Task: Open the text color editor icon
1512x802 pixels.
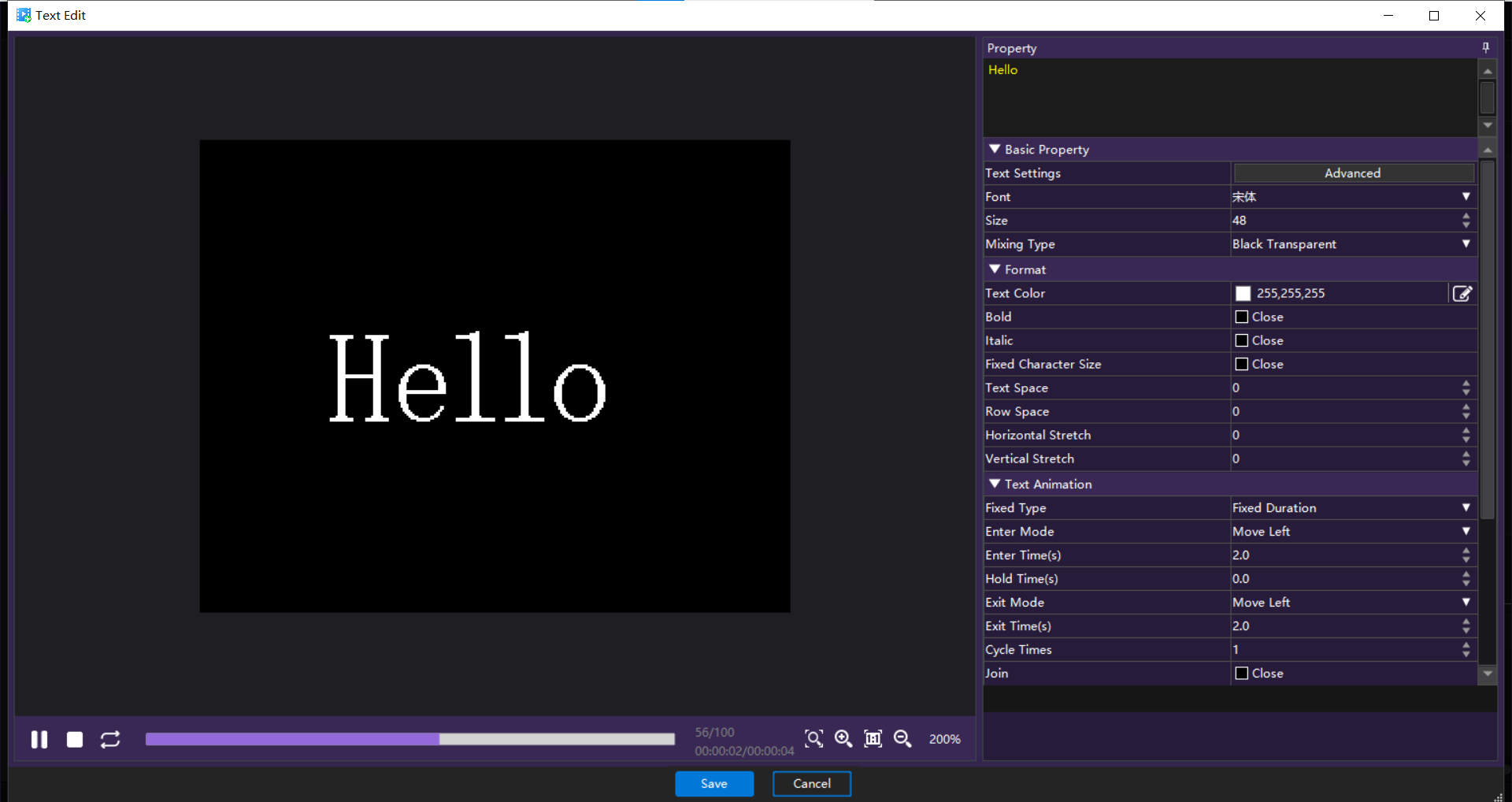Action: tap(1462, 293)
